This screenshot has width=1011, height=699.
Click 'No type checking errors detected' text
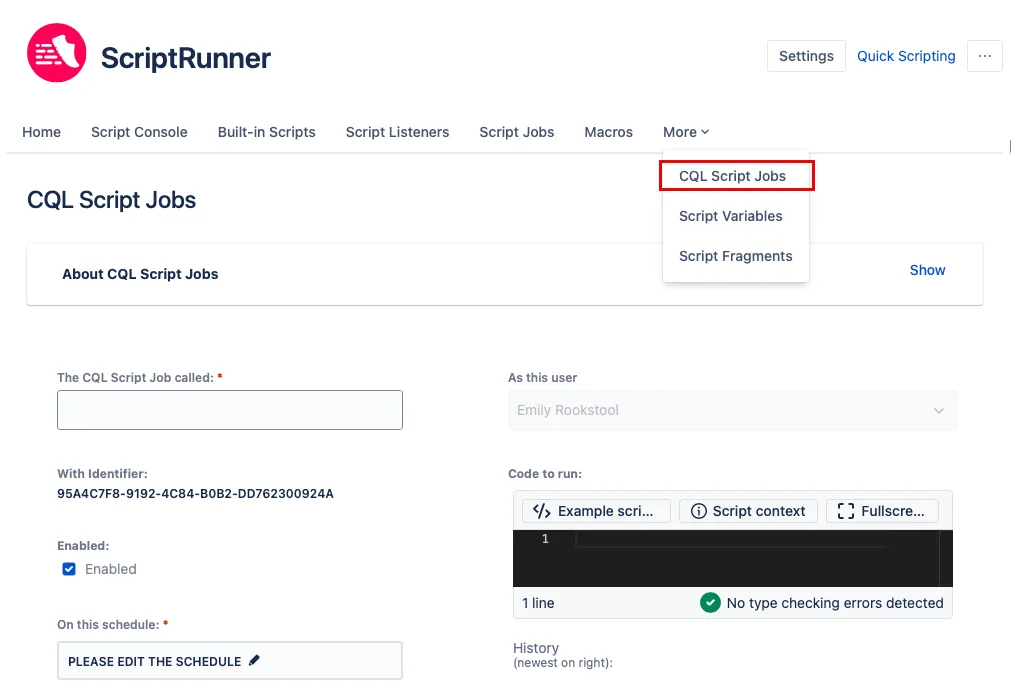(835, 603)
